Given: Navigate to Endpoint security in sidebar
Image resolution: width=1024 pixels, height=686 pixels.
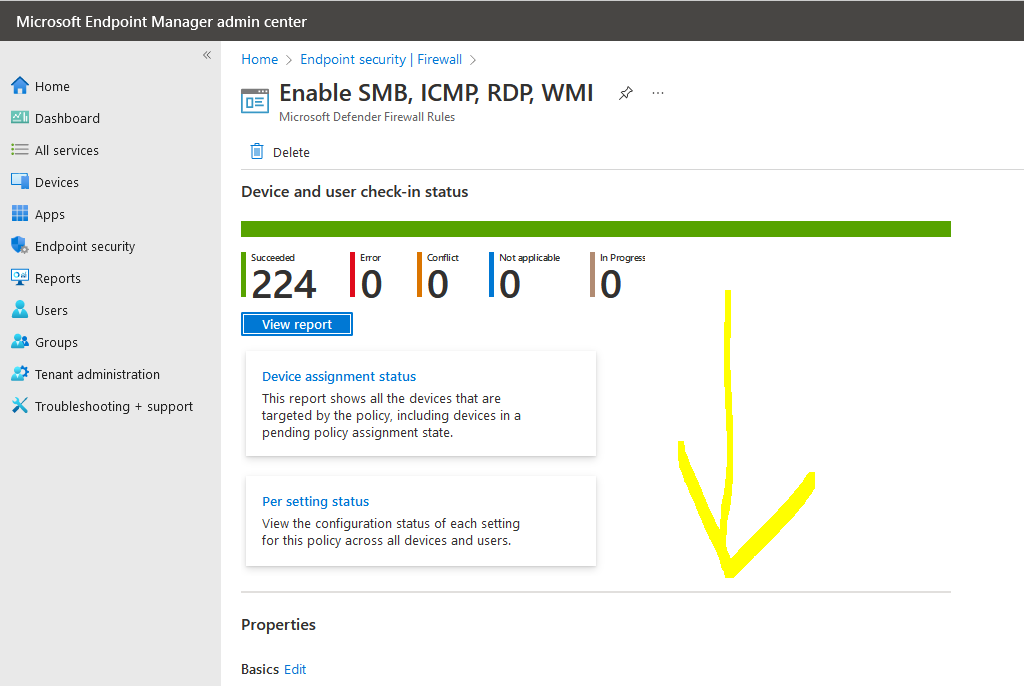Looking at the screenshot, I should click(85, 246).
